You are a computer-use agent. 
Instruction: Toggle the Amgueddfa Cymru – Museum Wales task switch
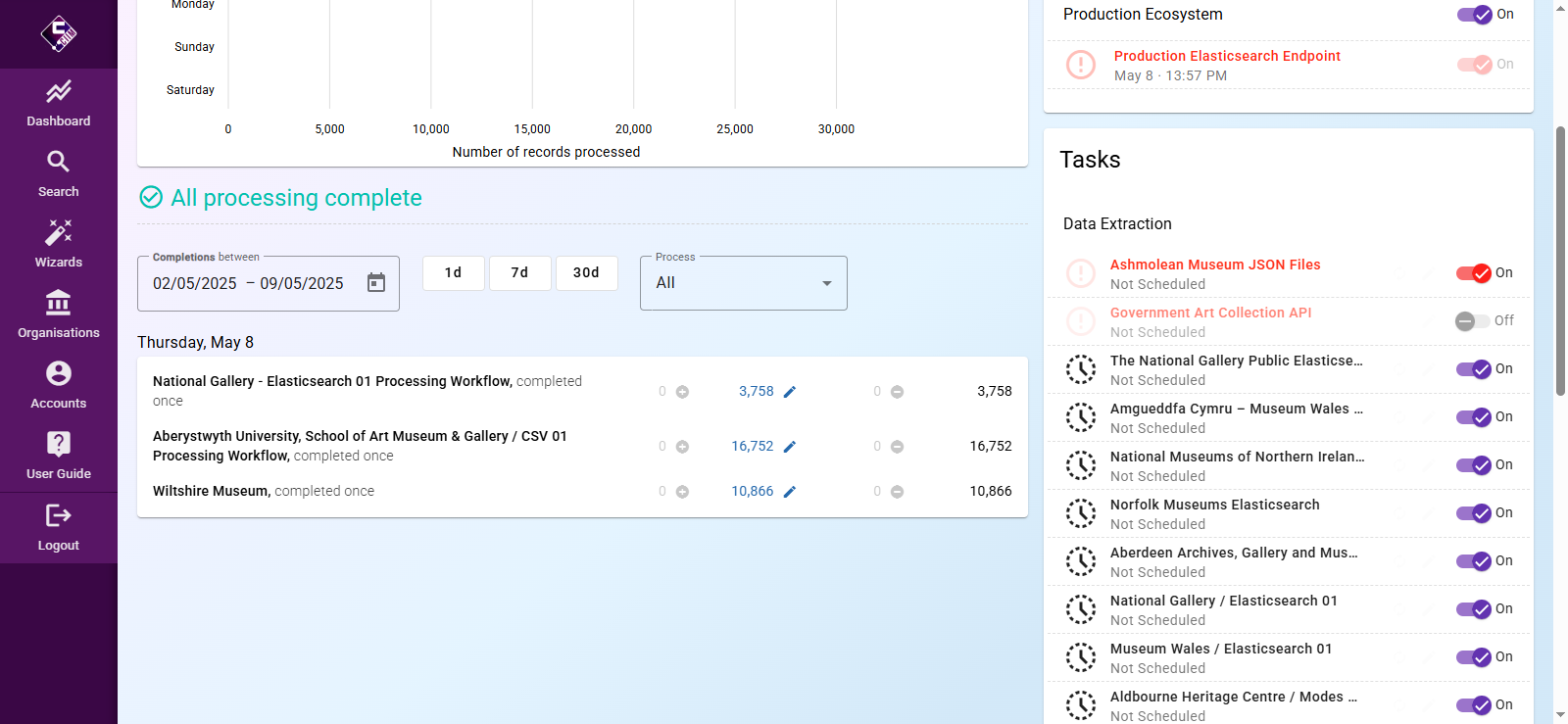tap(1474, 417)
